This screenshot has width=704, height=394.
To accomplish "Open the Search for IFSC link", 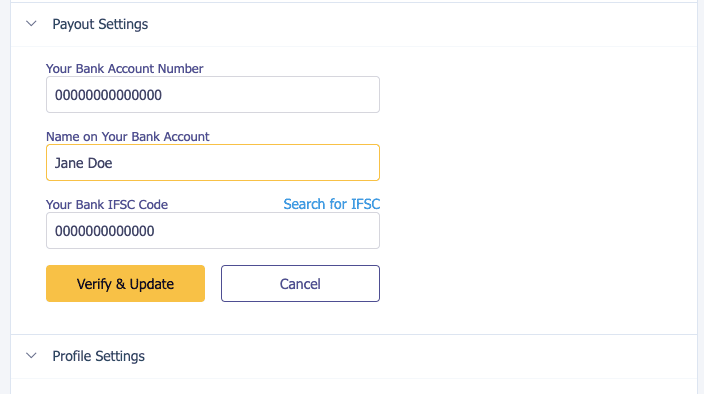I will tap(332, 204).
